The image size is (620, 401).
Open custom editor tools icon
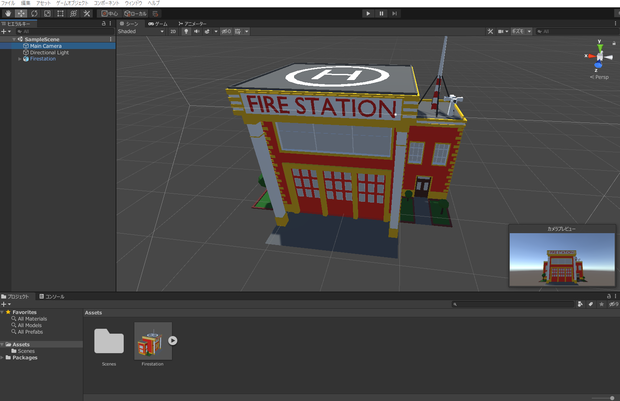[x=87, y=13]
